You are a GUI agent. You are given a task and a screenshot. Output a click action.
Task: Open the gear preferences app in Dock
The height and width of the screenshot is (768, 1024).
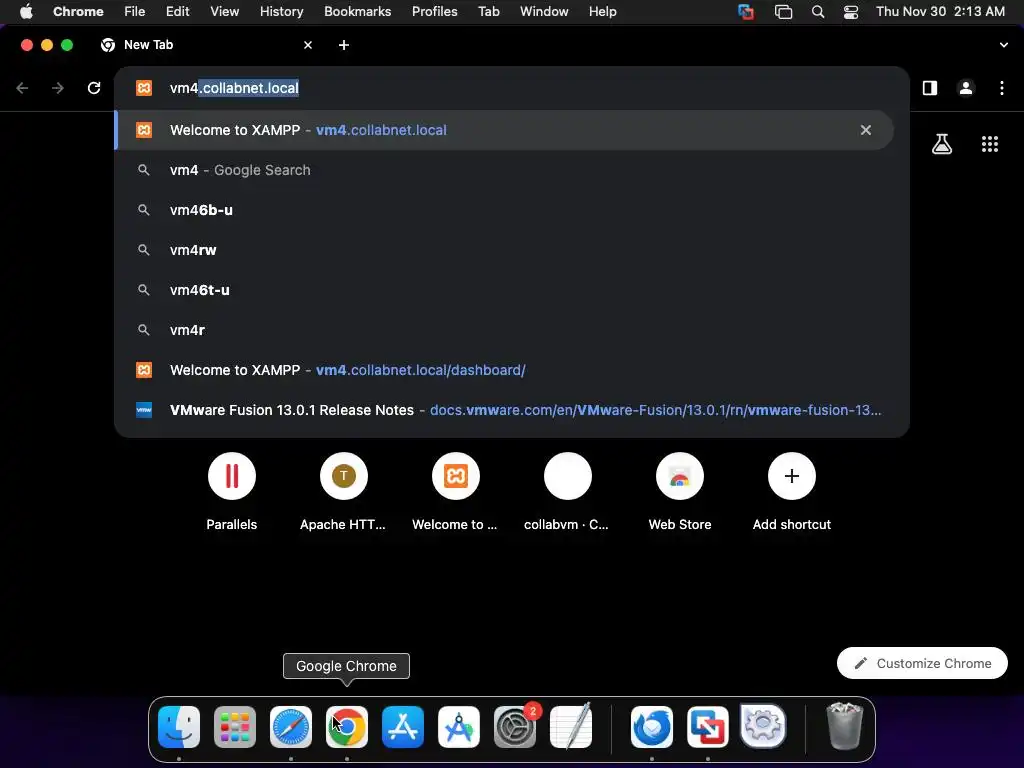point(763,725)
